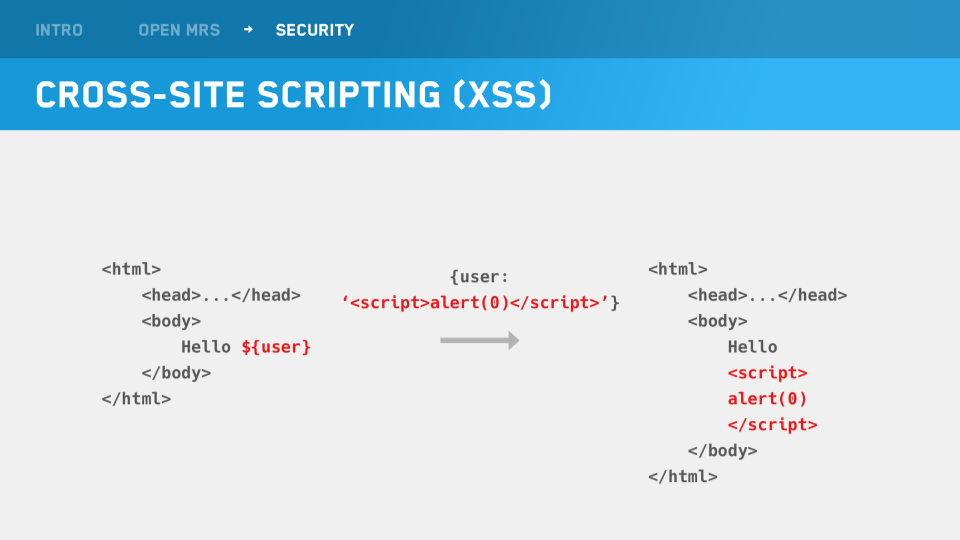Image resolution: width=960 pixels, height=540 pixels.
Task: Click the opening <html> tag in right code block
Action: click(678, 269)
